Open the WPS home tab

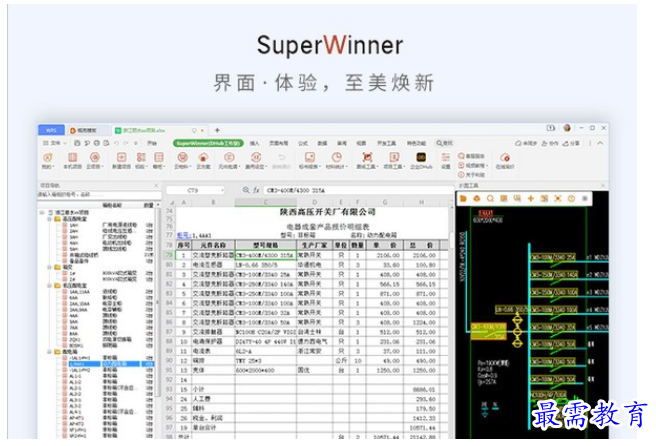point(51,130)
